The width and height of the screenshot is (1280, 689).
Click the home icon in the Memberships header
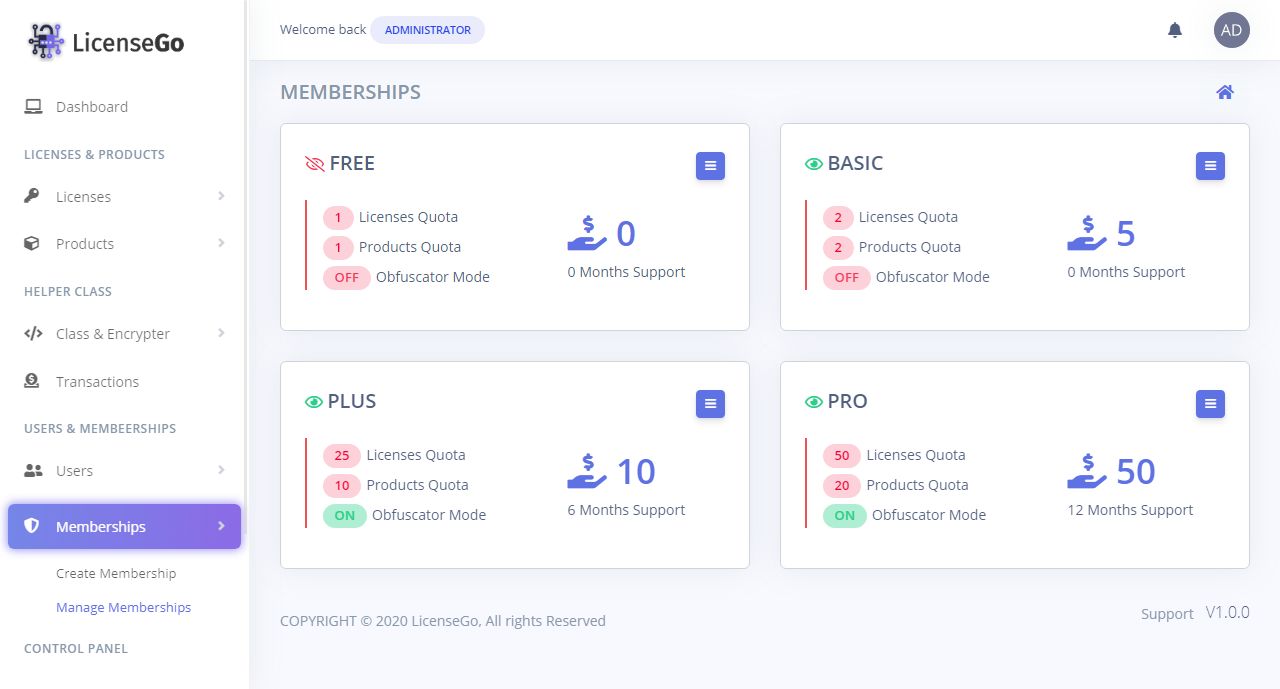coord(1225,92)
